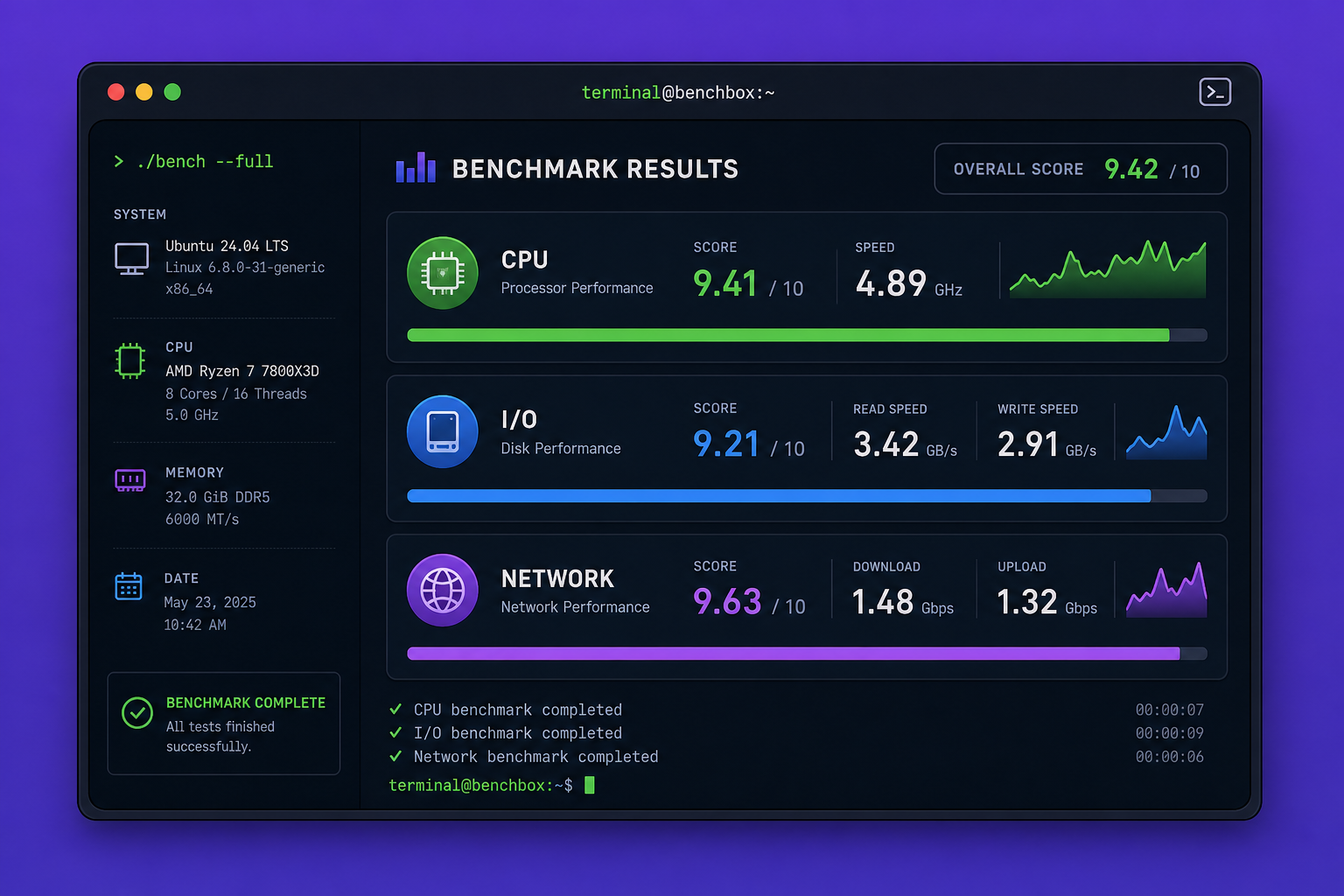
Task: Click the purple Network sparkline graph
Action: [1166, 590]
